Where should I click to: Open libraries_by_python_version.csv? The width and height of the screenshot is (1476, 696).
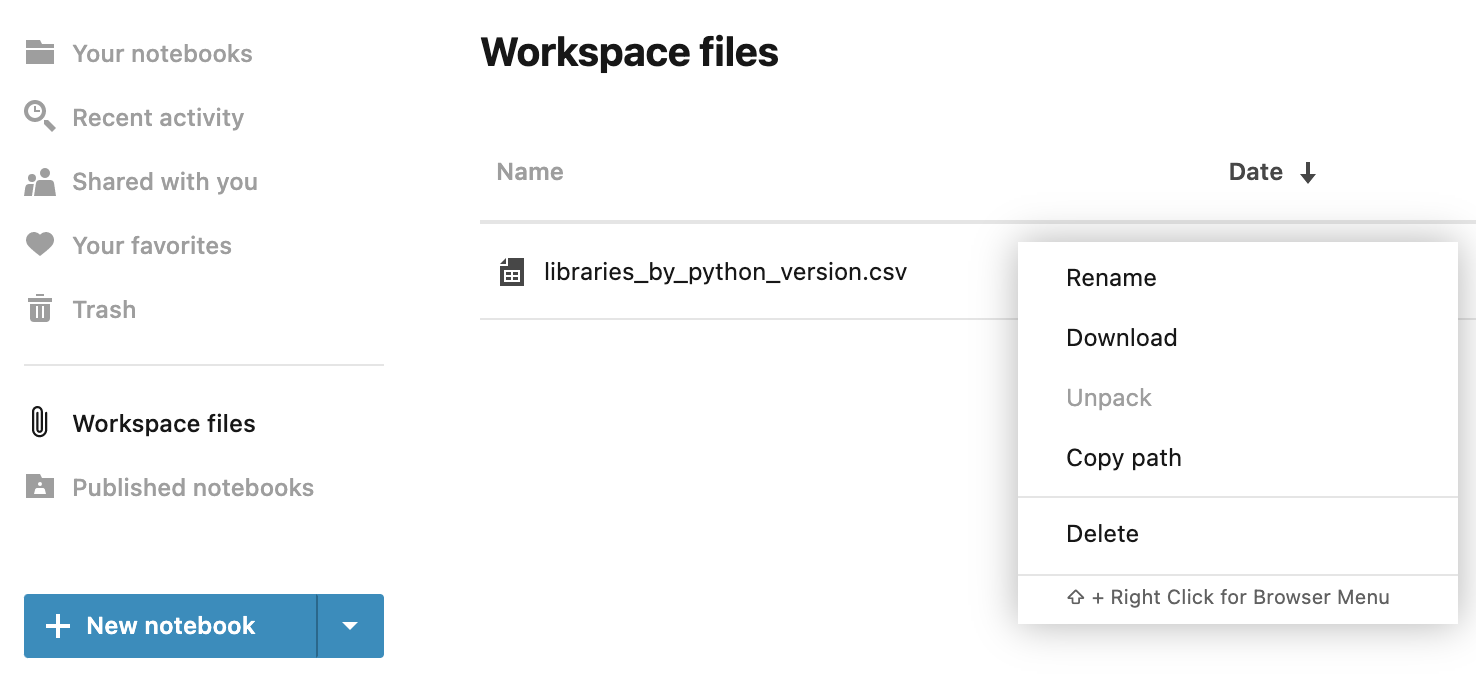point(725,271)
